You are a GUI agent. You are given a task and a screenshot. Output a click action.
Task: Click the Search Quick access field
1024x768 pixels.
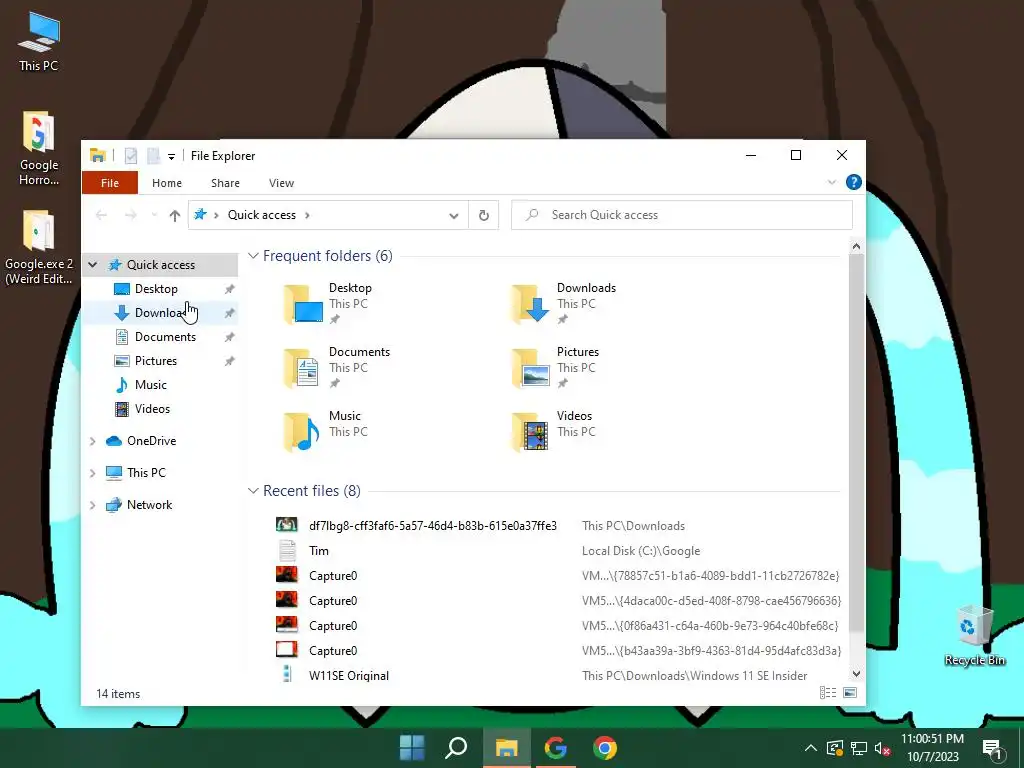point(682,215)
